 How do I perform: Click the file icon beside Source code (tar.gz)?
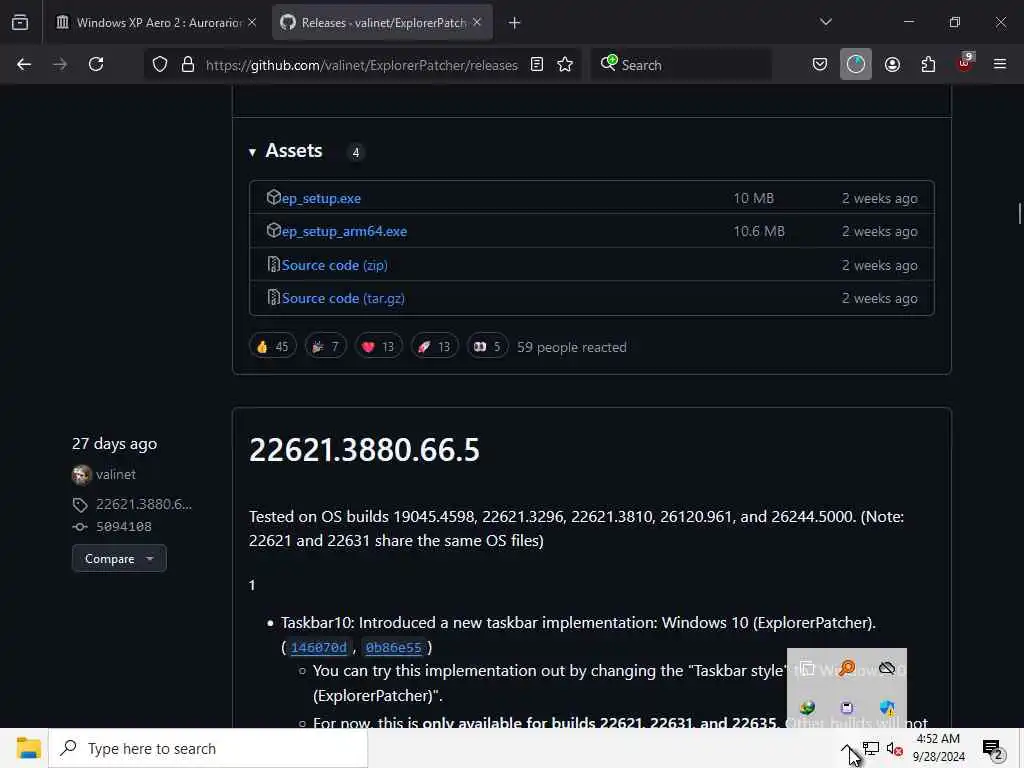pyautogui.click(x=274, y=297)
